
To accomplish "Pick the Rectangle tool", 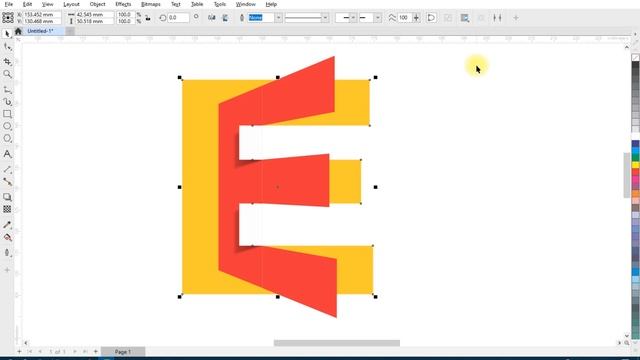I will [7, 114].
